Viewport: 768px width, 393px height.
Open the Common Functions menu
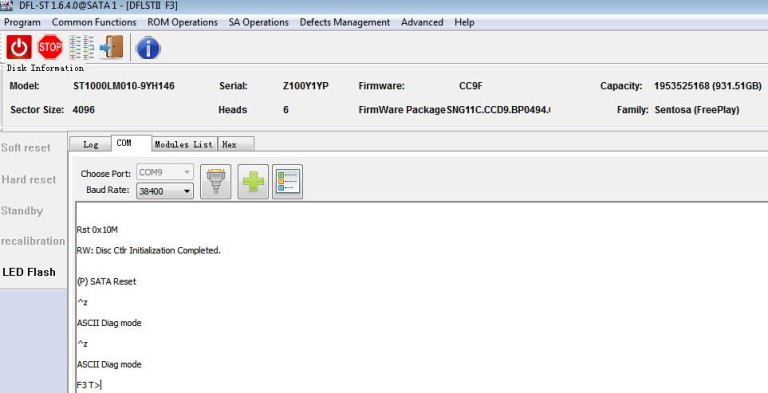point(94,23)
